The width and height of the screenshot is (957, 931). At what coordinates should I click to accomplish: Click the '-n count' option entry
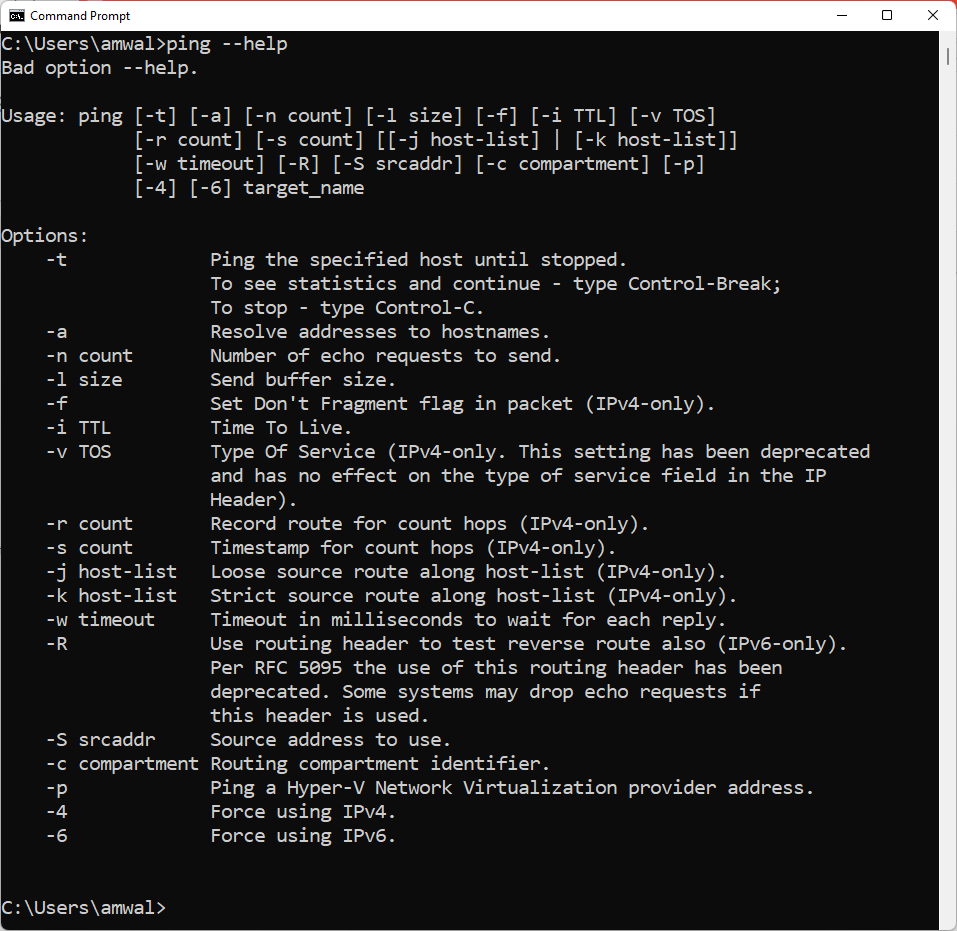coord(89,356)
